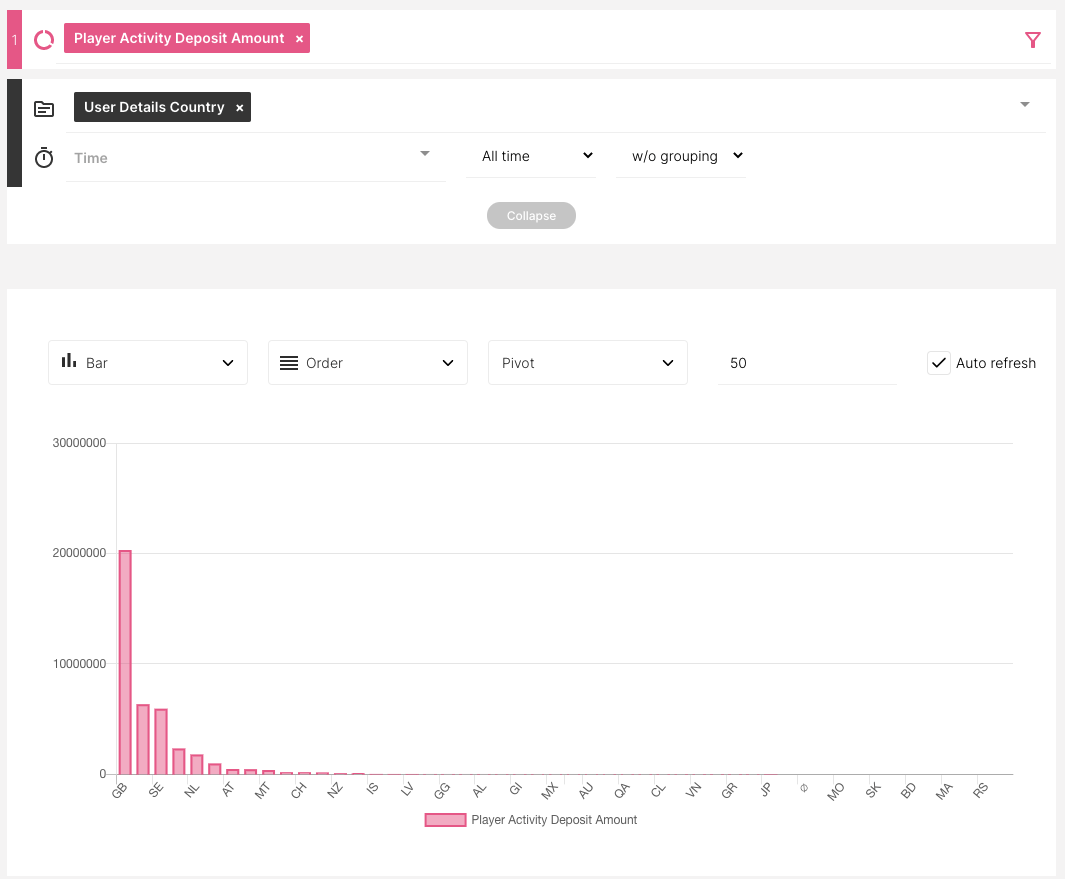
Task: Click the row limit field showing 50
Action: (x=806, y=363)
